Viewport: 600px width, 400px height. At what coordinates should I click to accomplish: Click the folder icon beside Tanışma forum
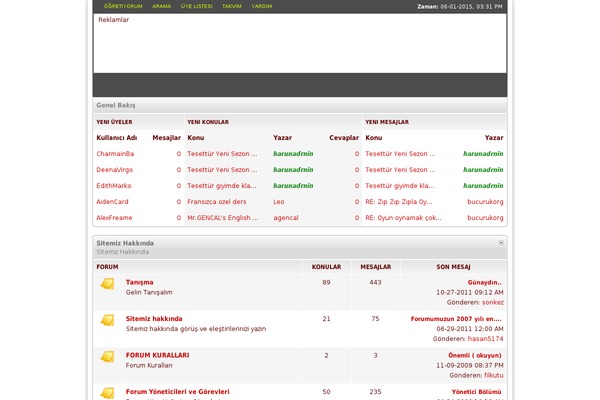(x=107, y=284)
